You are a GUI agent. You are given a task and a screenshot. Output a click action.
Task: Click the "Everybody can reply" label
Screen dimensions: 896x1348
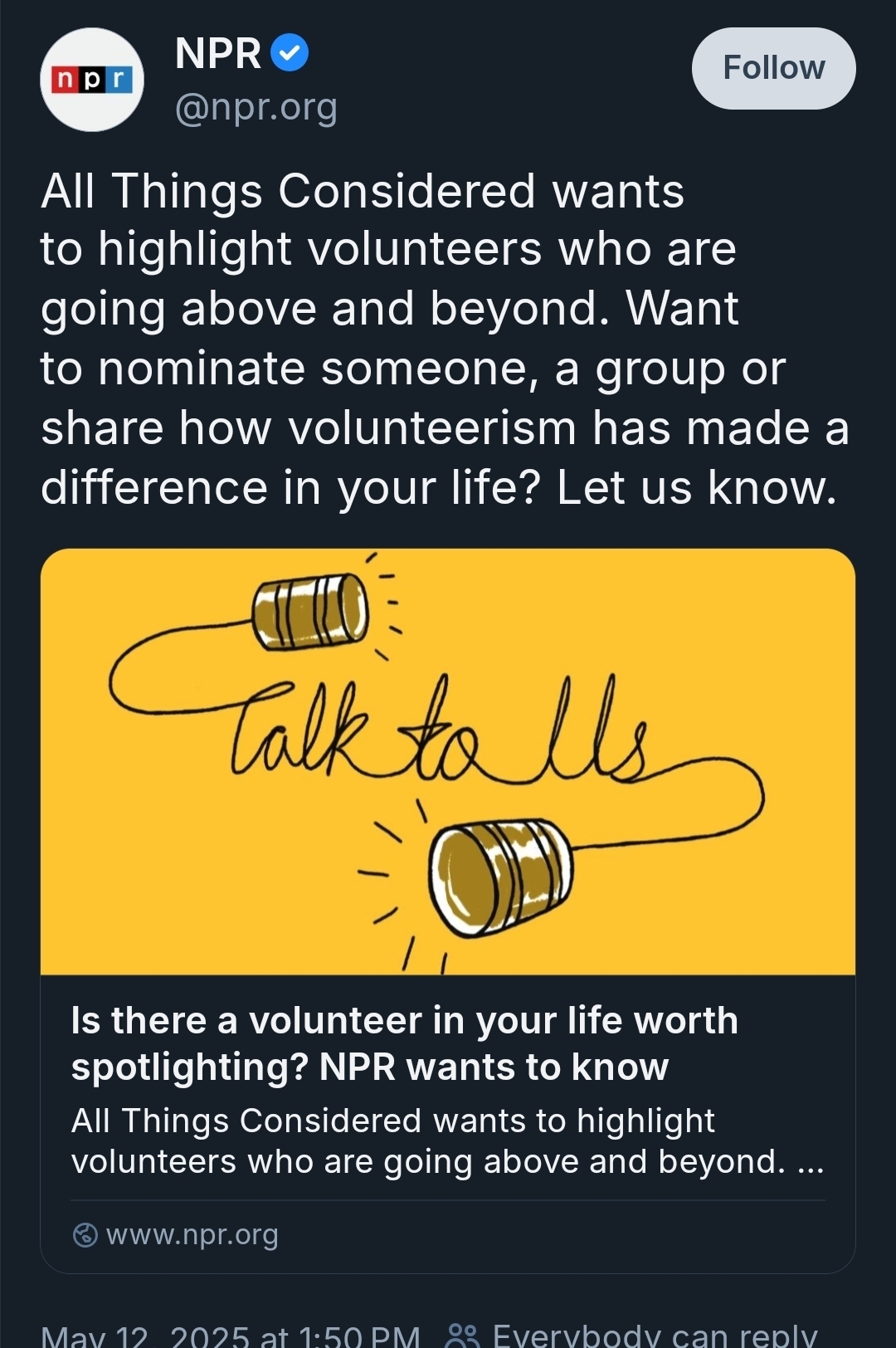654,1335
